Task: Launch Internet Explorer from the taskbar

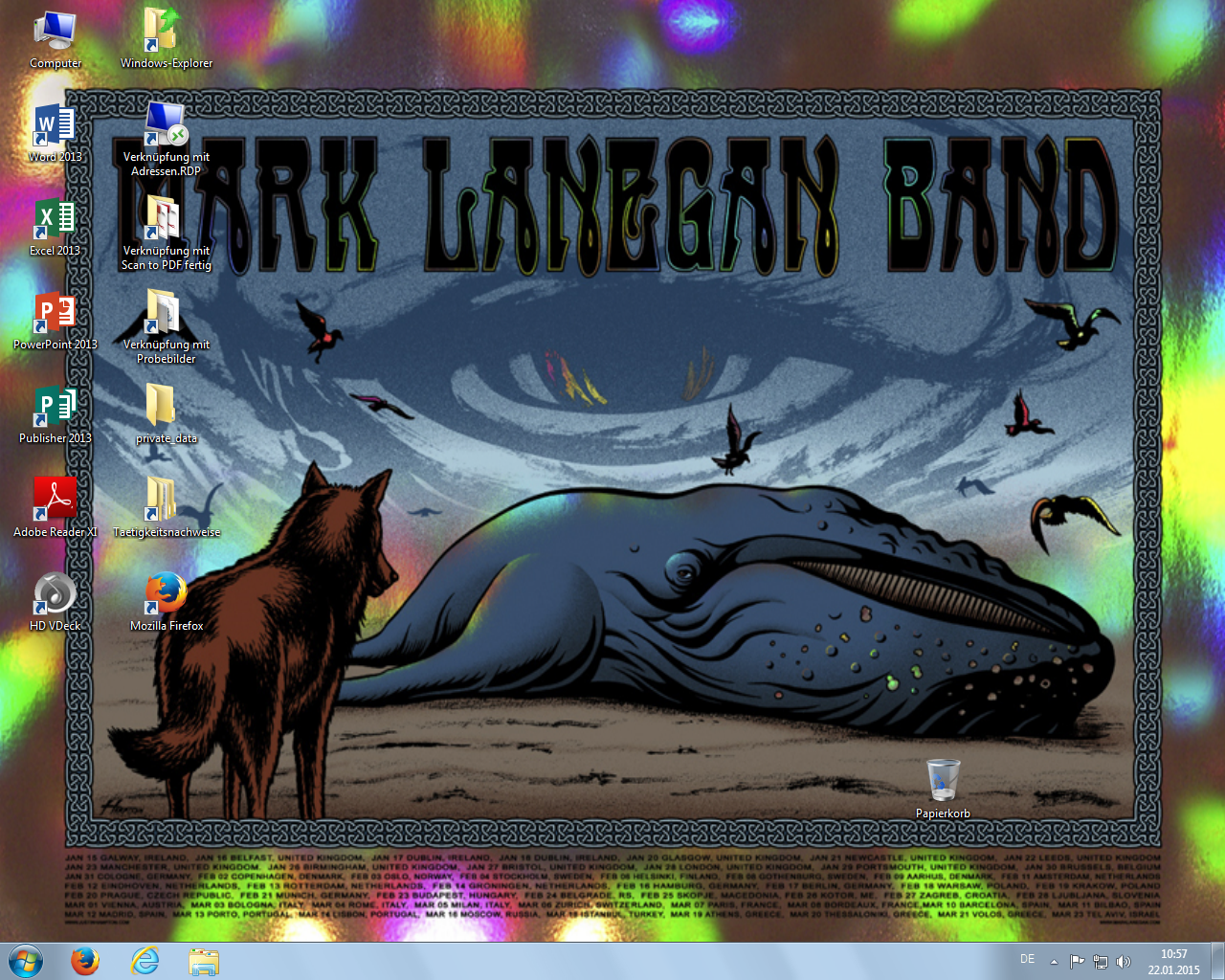Action: point(145,961)
